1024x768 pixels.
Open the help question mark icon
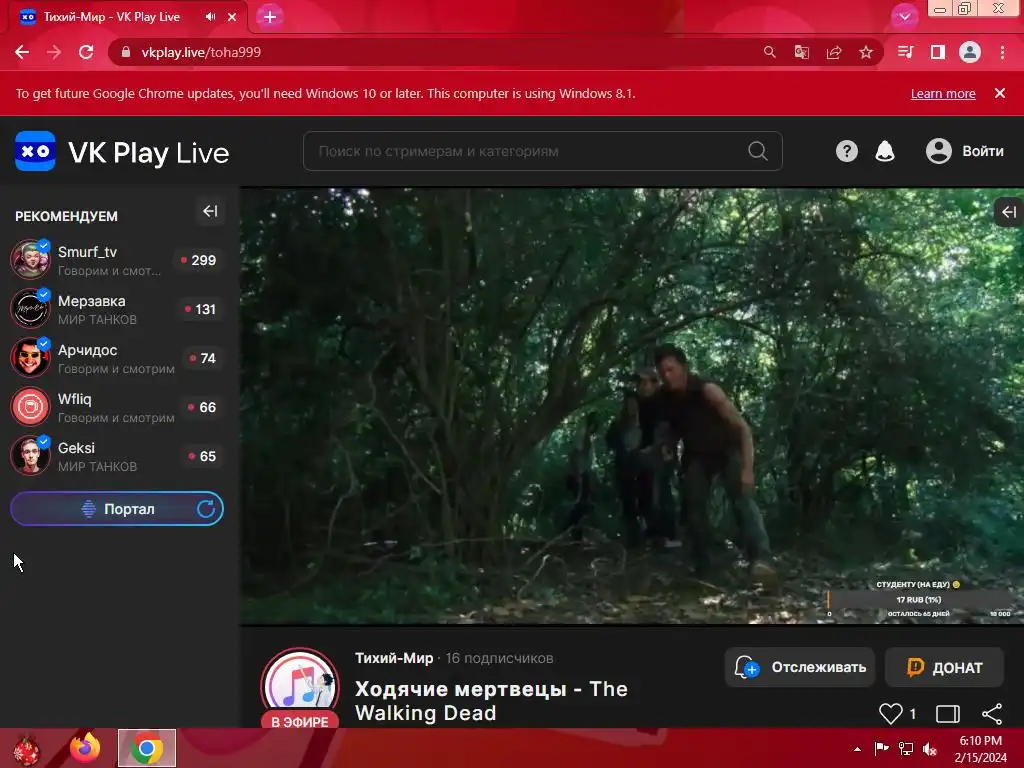tap(846, 152)
